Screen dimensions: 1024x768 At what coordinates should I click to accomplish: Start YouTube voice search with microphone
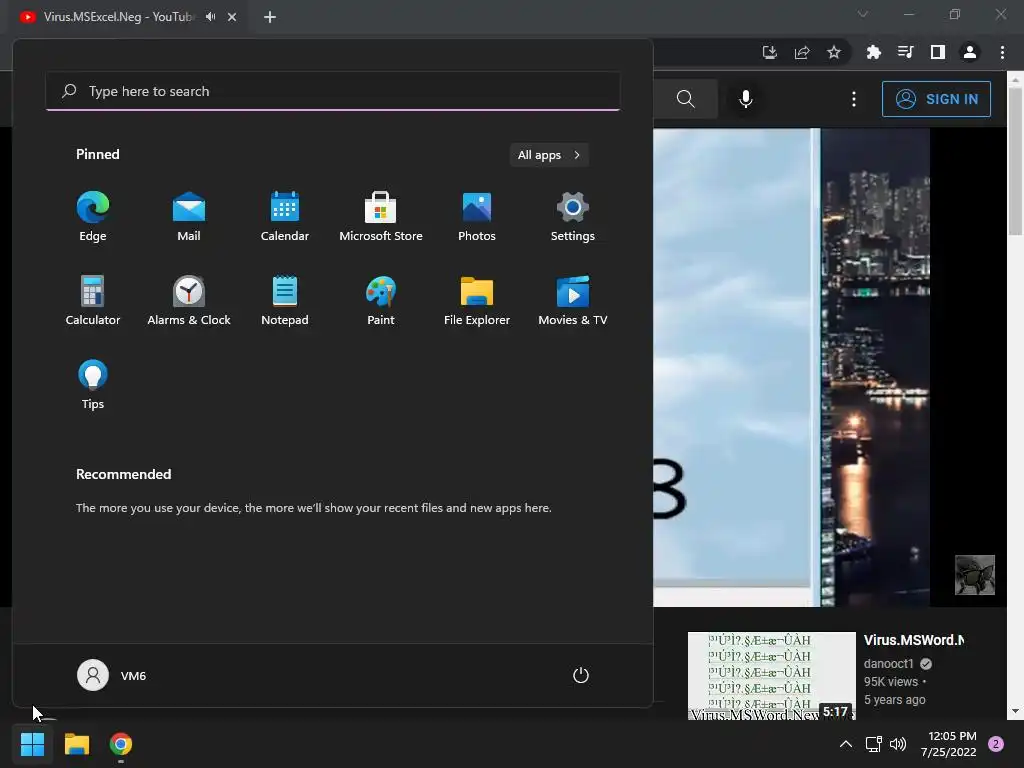coord(745,99)
